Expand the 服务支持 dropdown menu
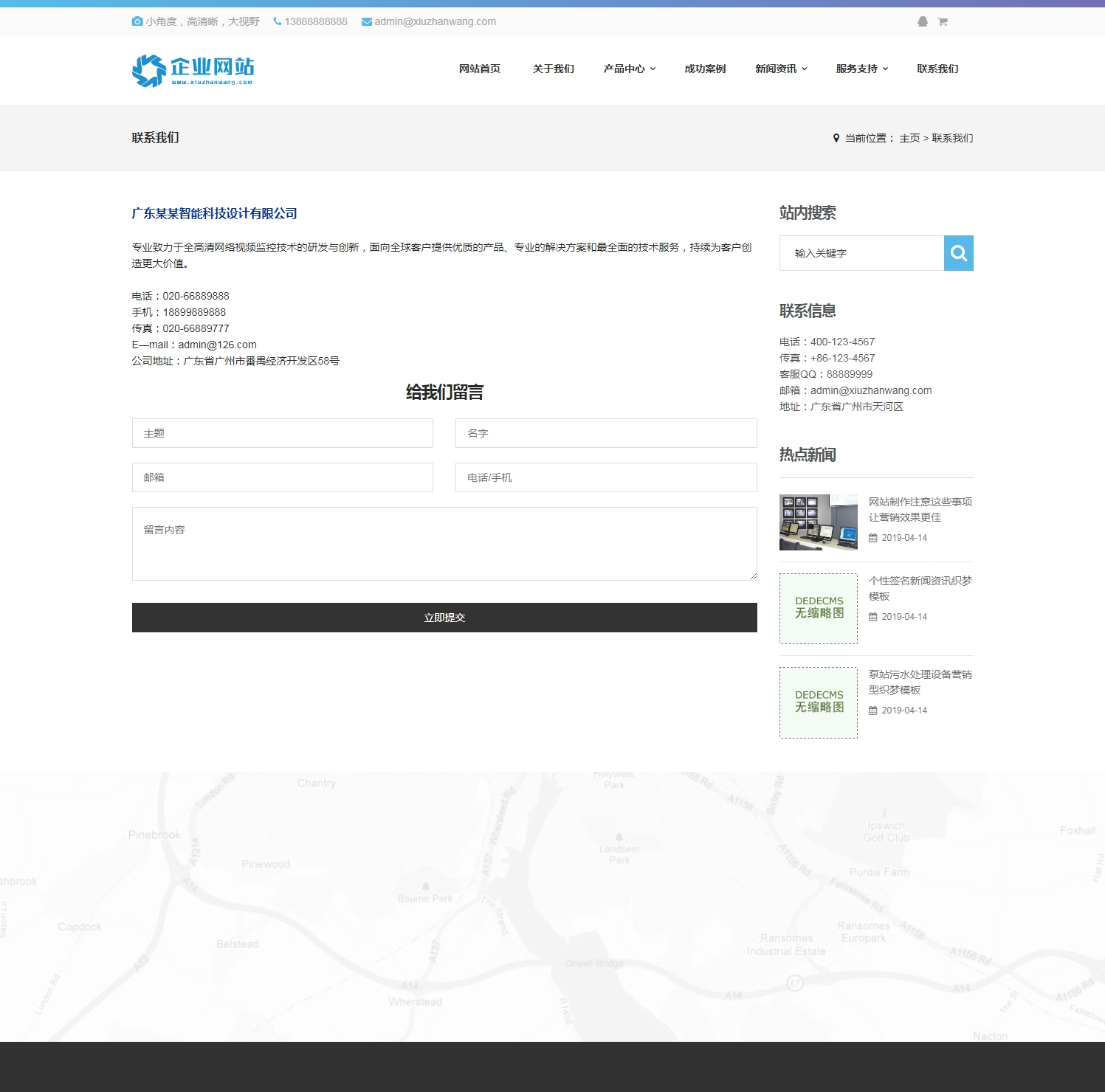The height and width of the screenshot is (1092, 1105). click(x=861, y=69)
